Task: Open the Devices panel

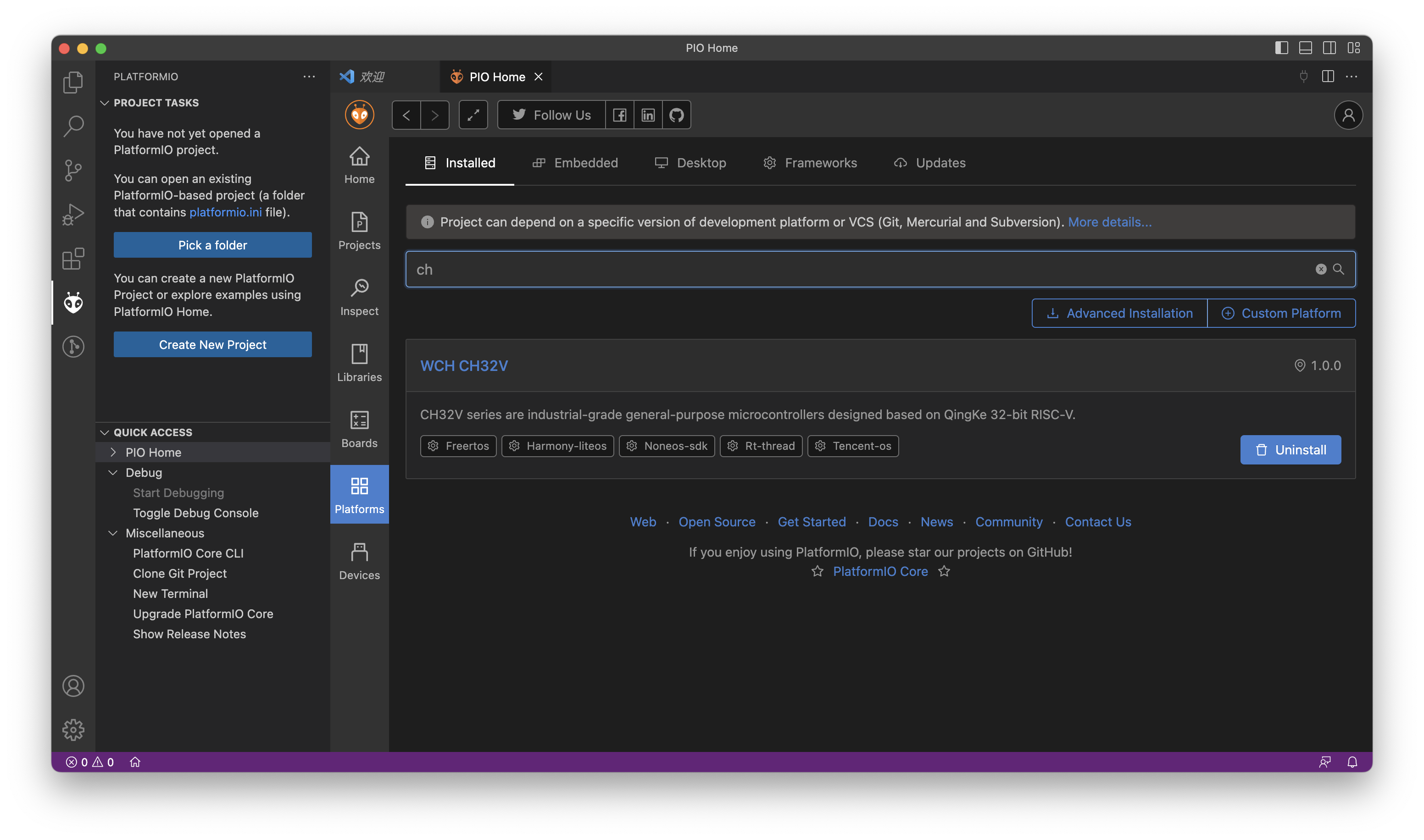Action: [359, 560]
